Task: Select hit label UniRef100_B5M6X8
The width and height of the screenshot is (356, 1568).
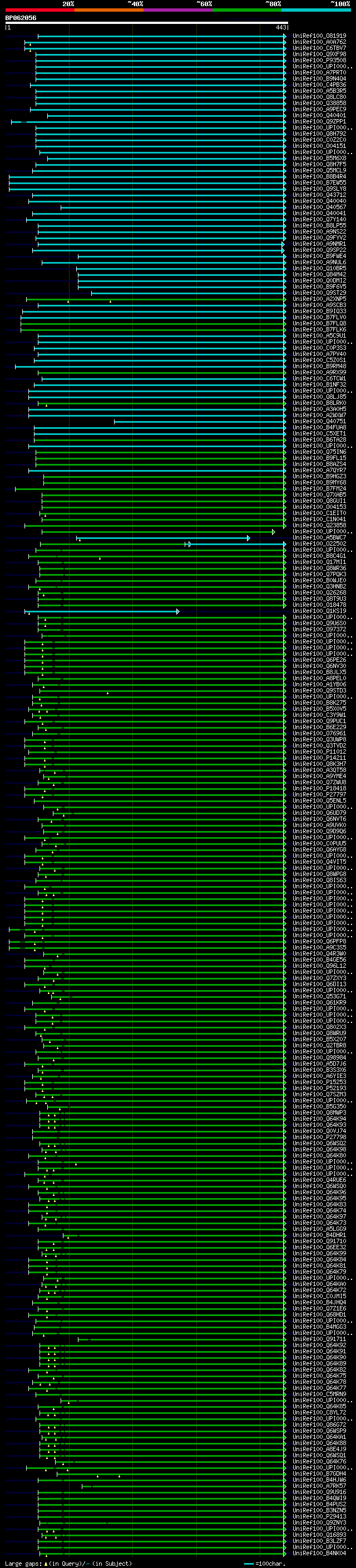Action: pyautogui.click(x=319, y=159)
